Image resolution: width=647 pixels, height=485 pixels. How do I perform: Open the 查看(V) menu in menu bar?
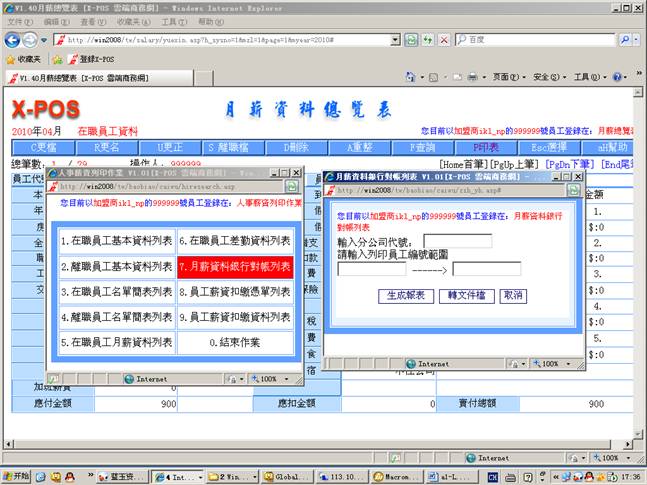(93, 21)
